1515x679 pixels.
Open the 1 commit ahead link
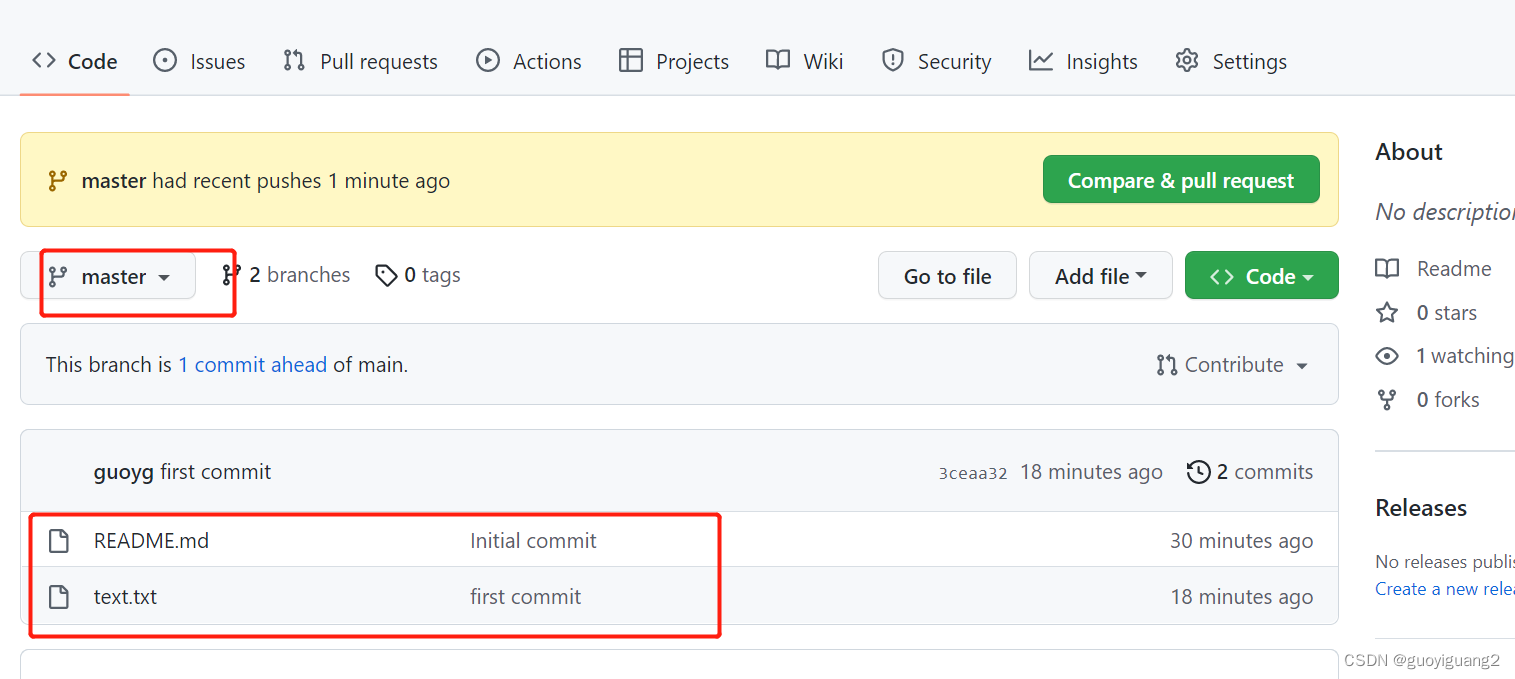click(x=252, y=365)
